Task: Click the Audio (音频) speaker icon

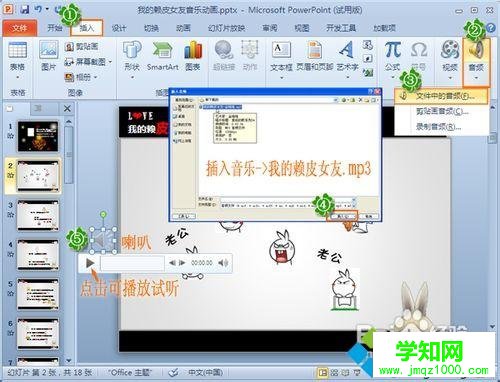Action: pos(476,51)
